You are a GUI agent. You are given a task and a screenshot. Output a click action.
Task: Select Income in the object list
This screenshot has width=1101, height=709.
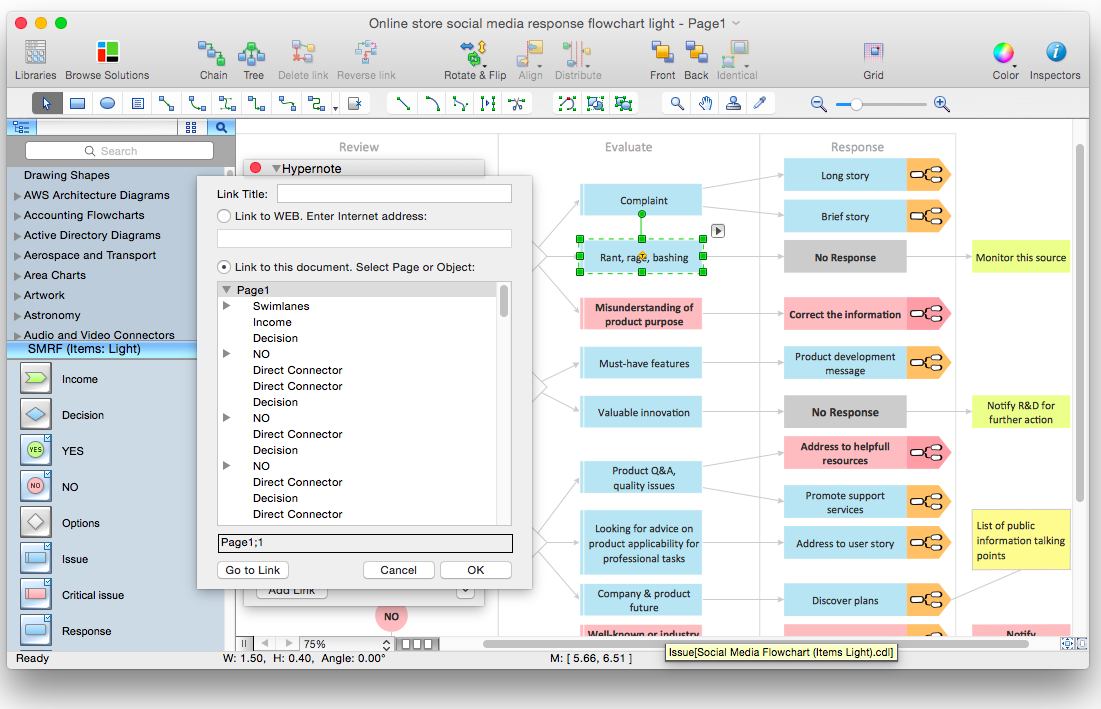coord(272,322)
